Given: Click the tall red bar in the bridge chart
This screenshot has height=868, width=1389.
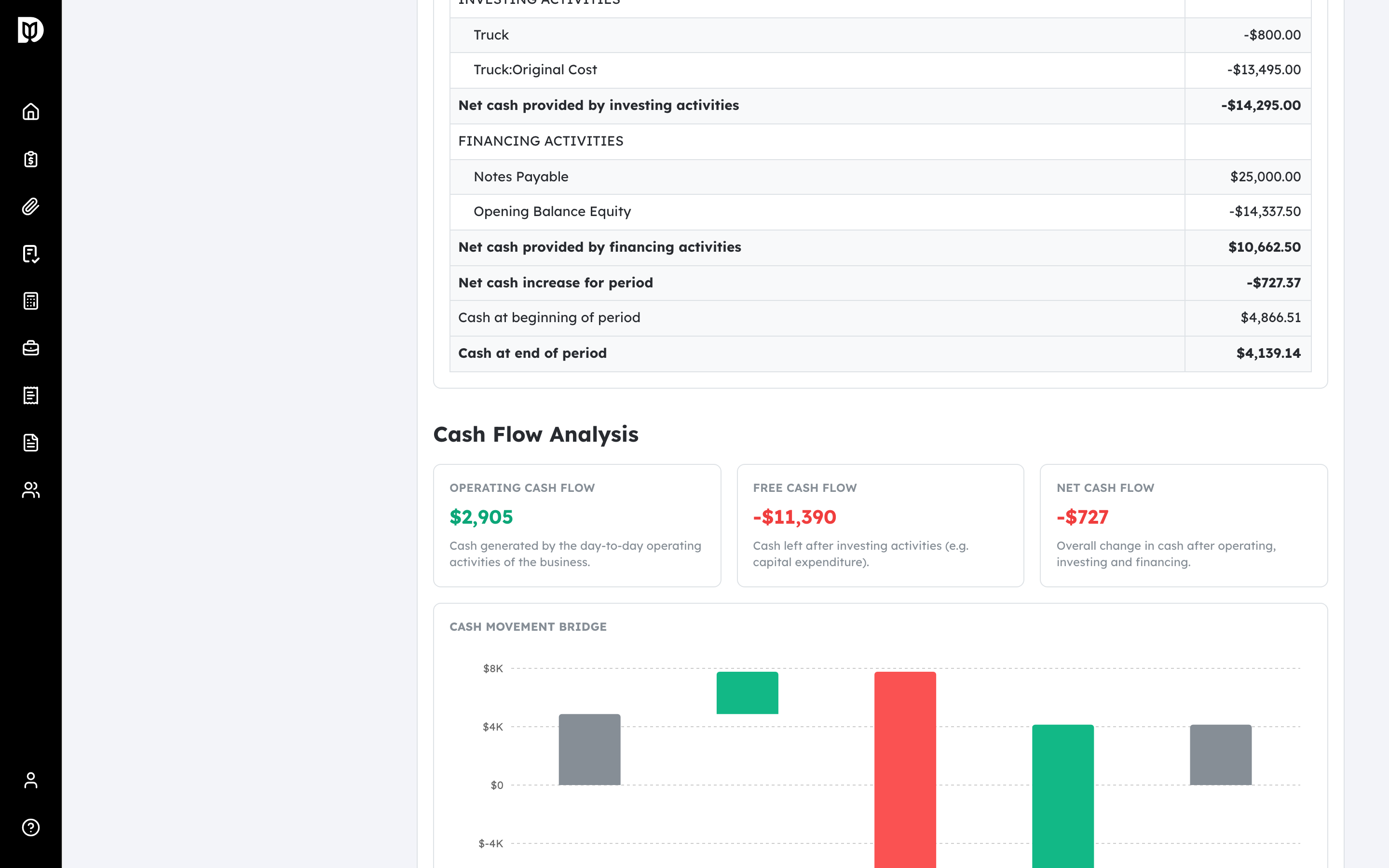Looking at the screenshot, I should click(905, 769).
